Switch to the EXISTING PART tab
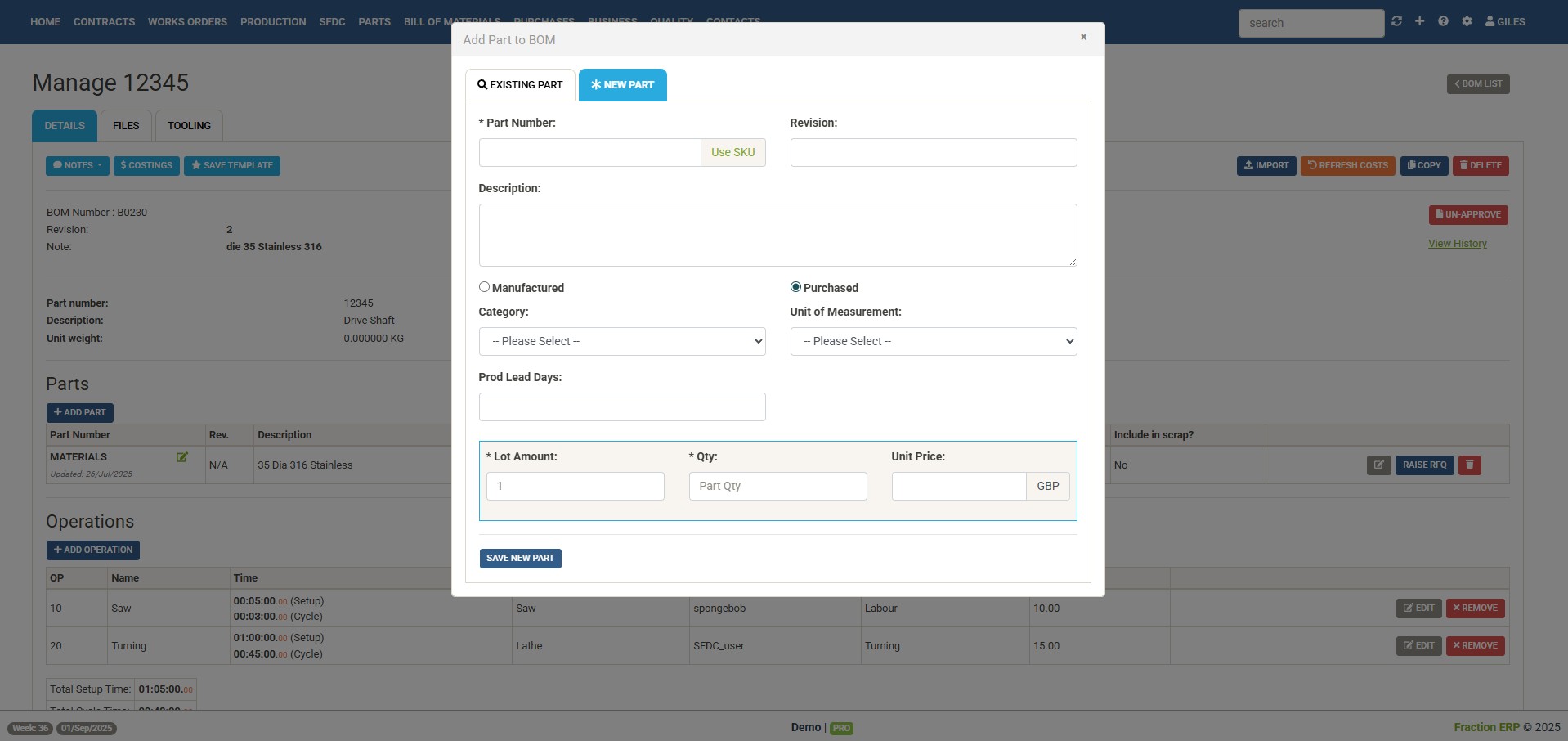 click(520, 84)
